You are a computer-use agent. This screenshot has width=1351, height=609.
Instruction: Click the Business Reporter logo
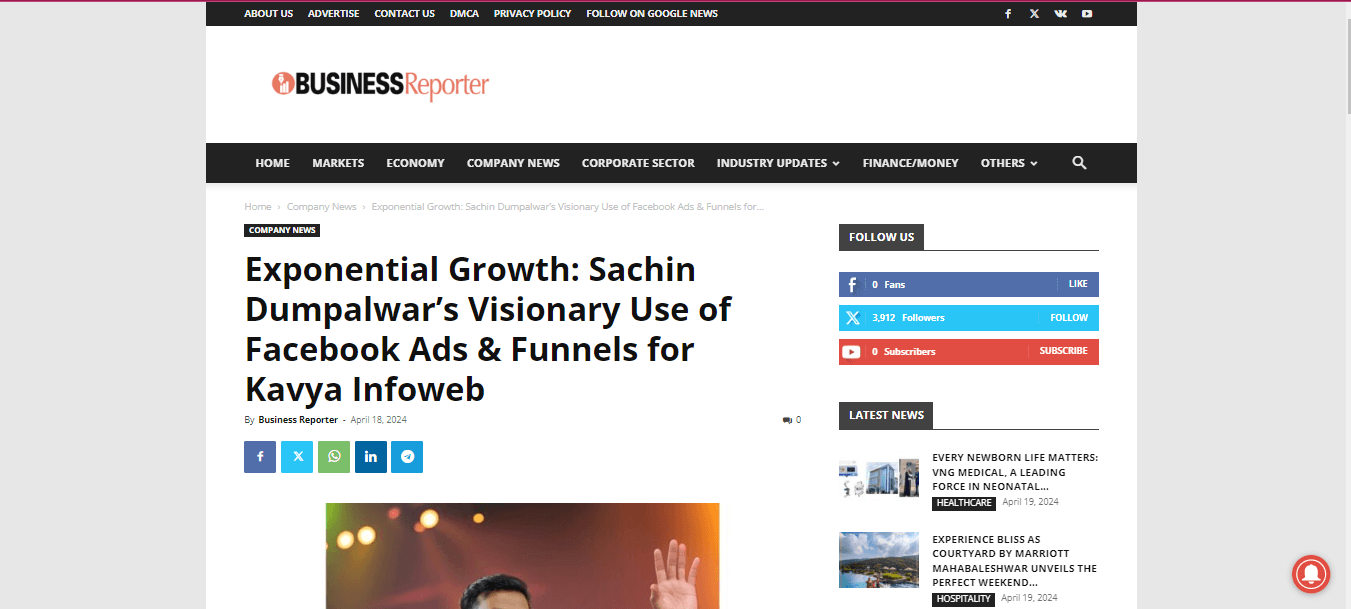pos(380,84)
